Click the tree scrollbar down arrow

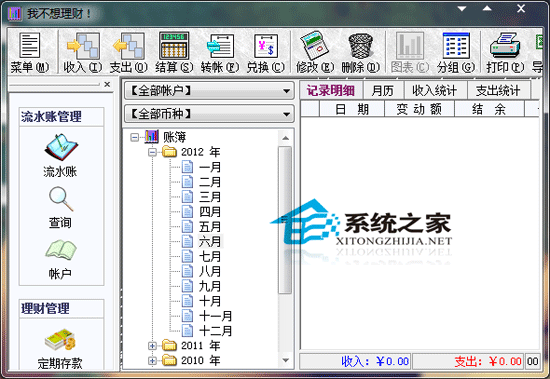[x=286, y=360]
